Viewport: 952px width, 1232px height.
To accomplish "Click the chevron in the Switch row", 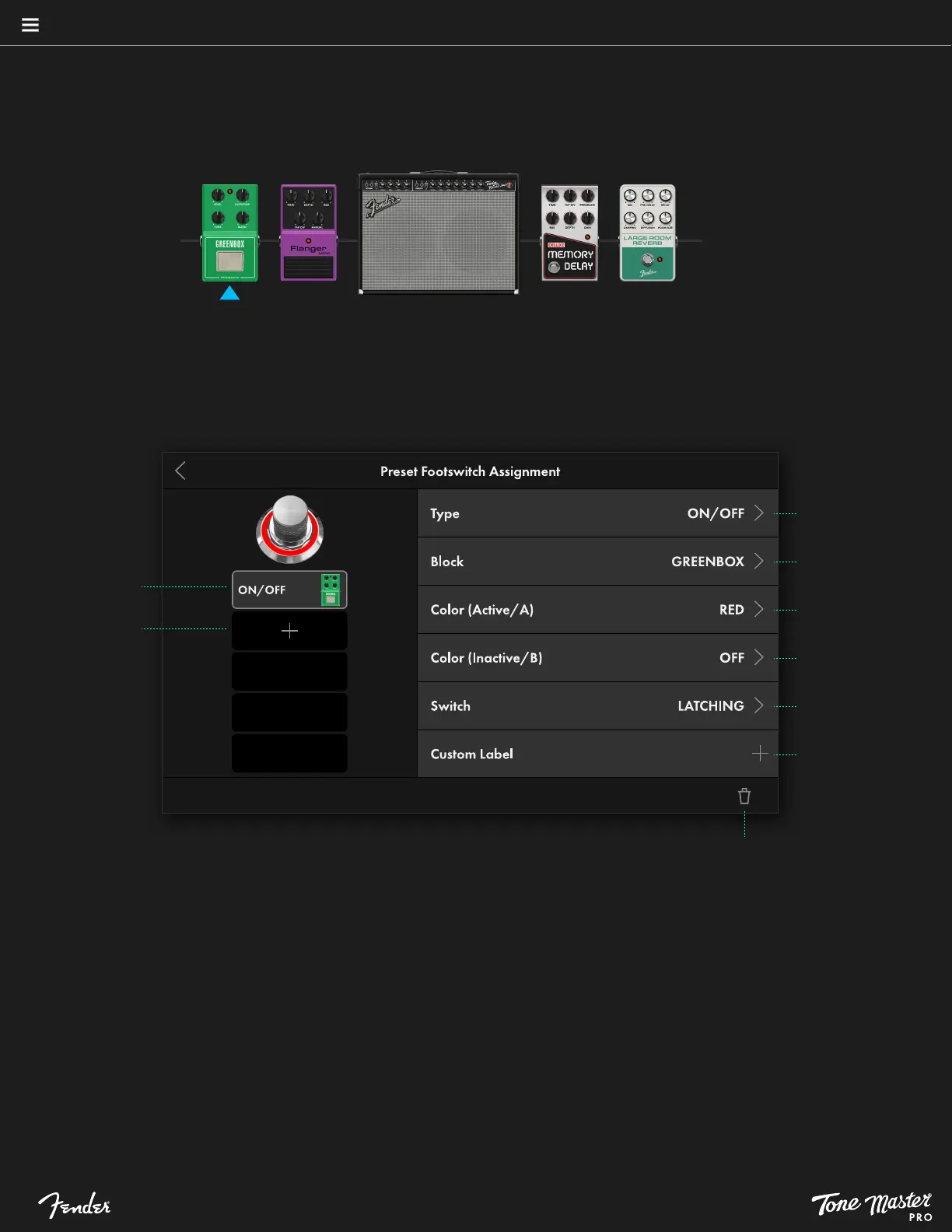I will [x=759, y=706].
